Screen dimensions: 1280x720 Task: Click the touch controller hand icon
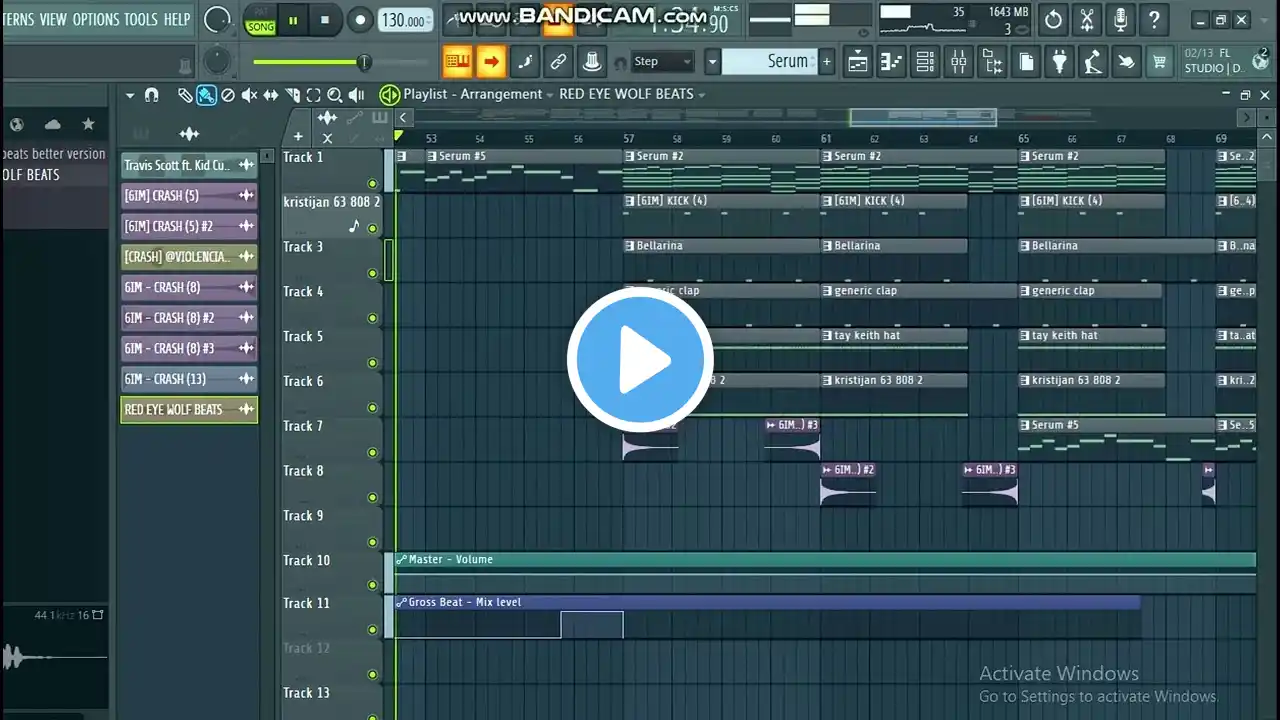click(1127, 62)
